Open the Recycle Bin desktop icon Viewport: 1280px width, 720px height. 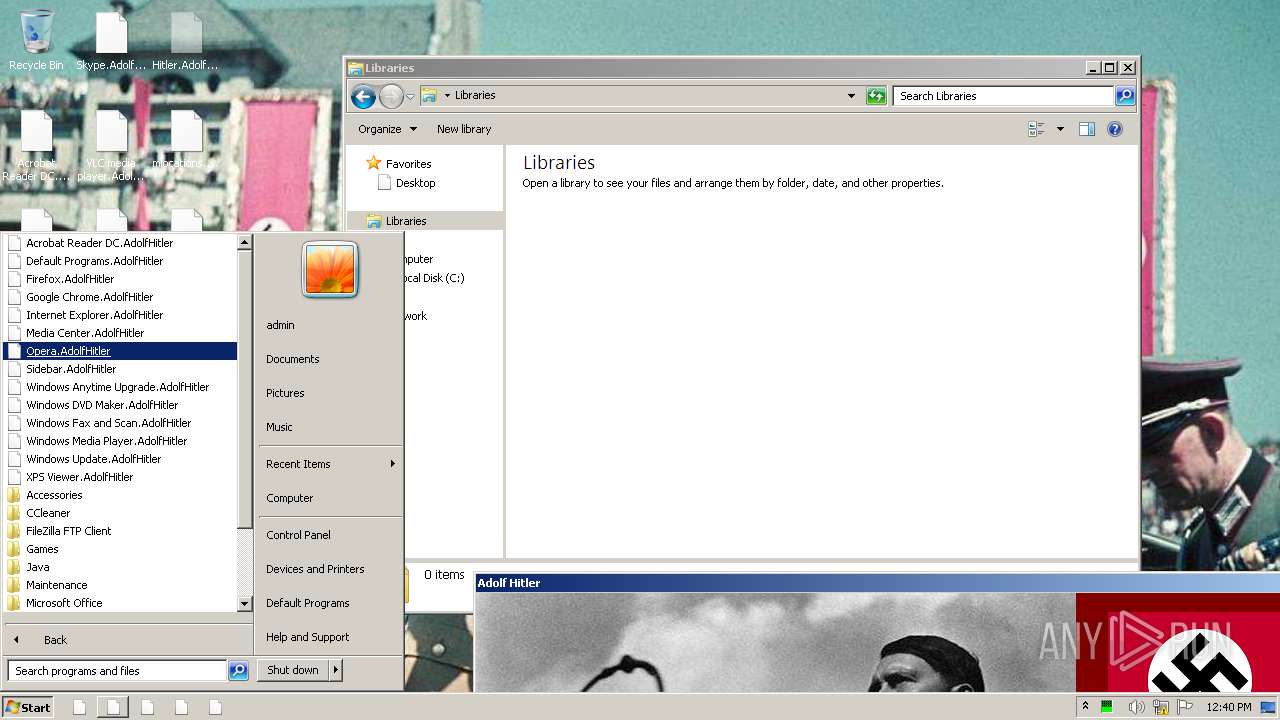point(36,40)
